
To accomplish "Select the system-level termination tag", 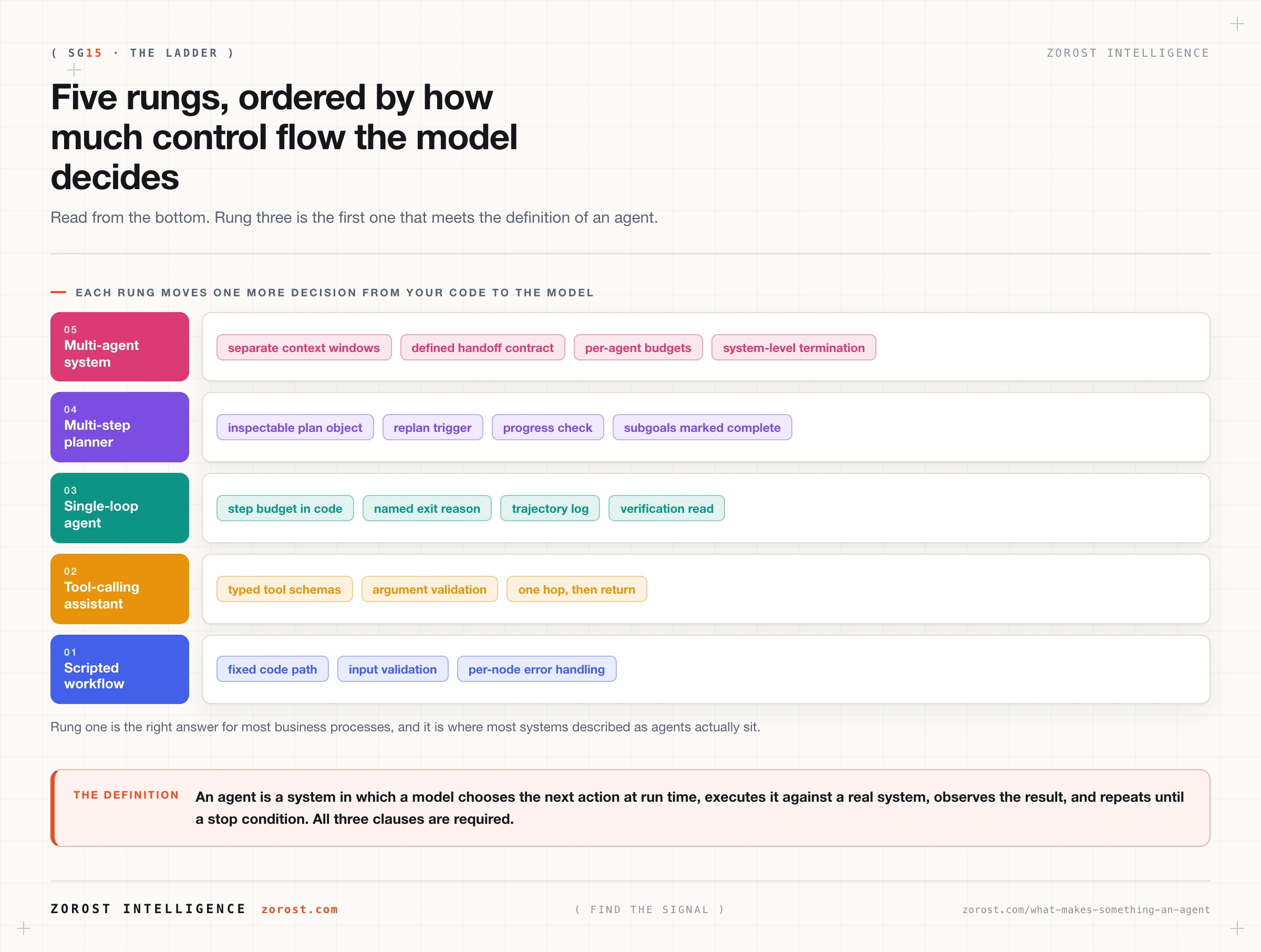I will [x=793, y=348].
